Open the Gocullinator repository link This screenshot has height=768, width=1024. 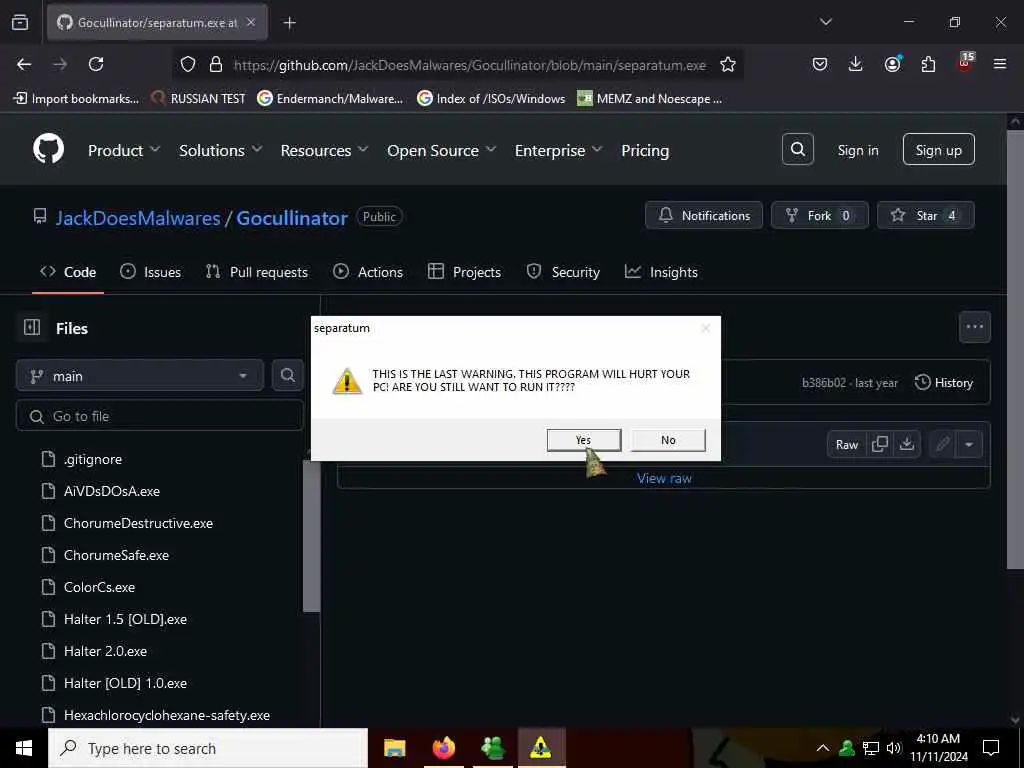[292, 218]
